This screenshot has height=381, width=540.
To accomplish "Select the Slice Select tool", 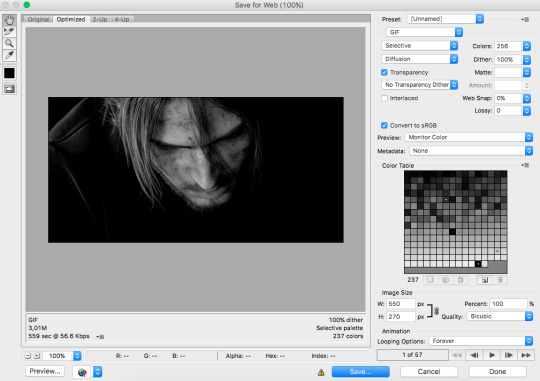I will click(x=9, y=32).
